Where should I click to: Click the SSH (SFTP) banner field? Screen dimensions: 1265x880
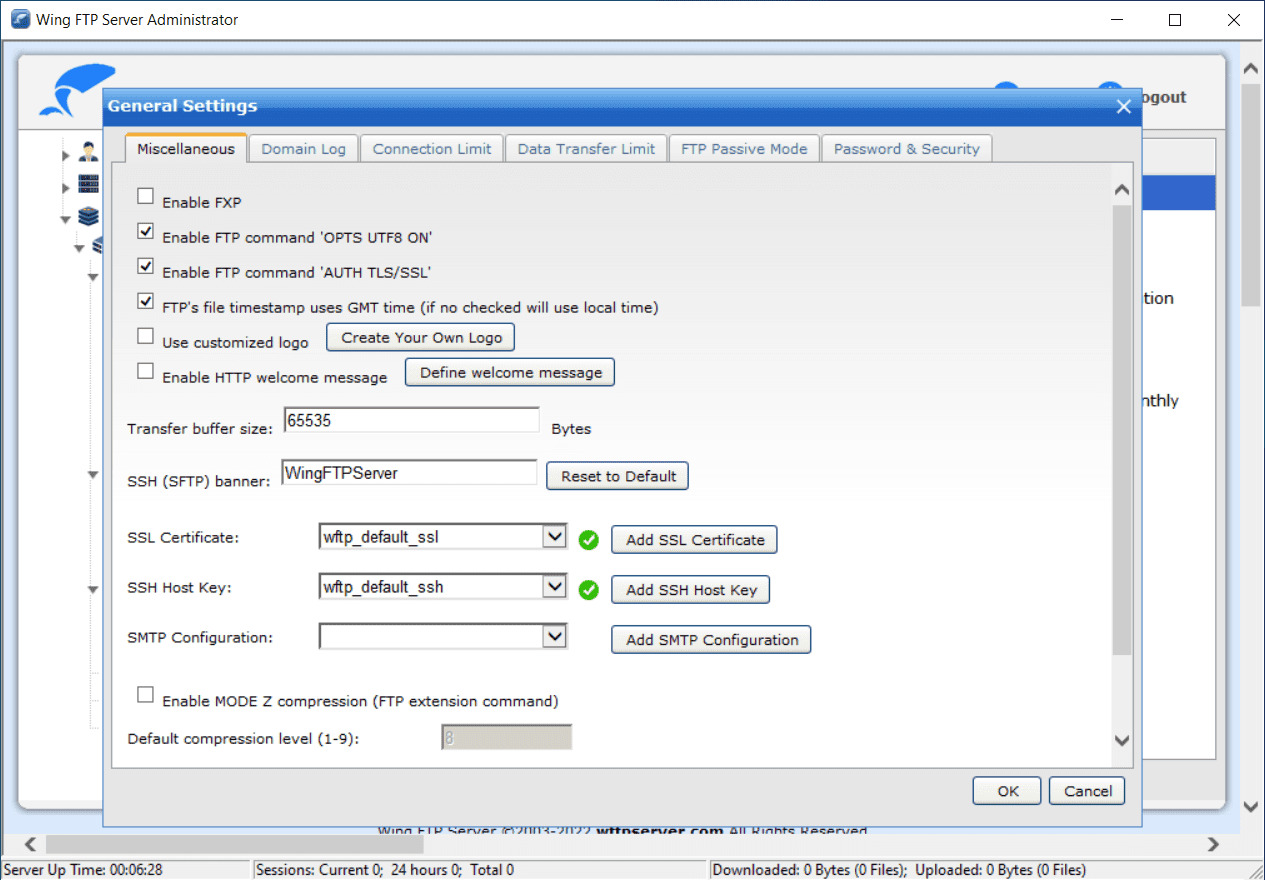tap(410, 472)
